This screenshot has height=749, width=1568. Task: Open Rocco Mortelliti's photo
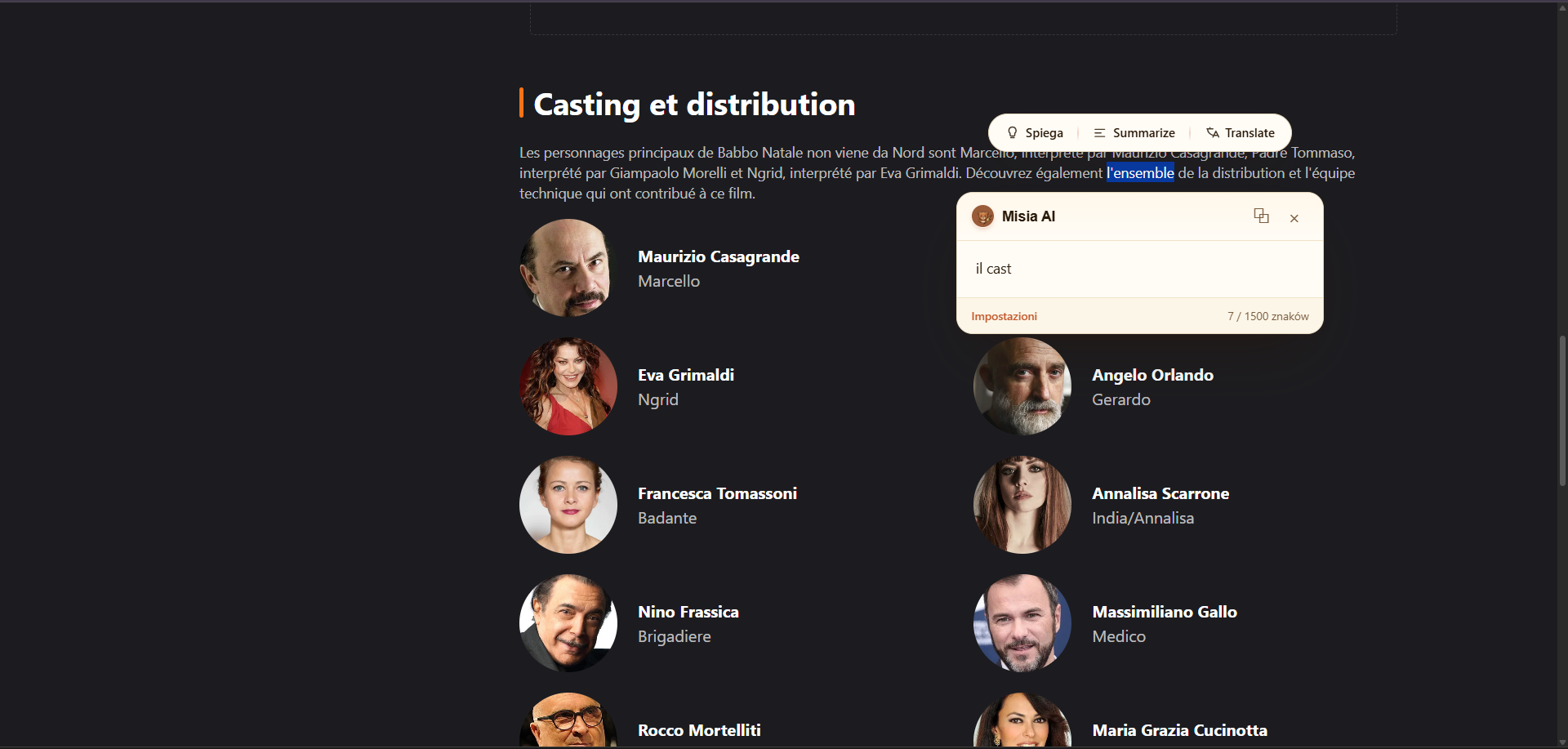coord(568,720)
